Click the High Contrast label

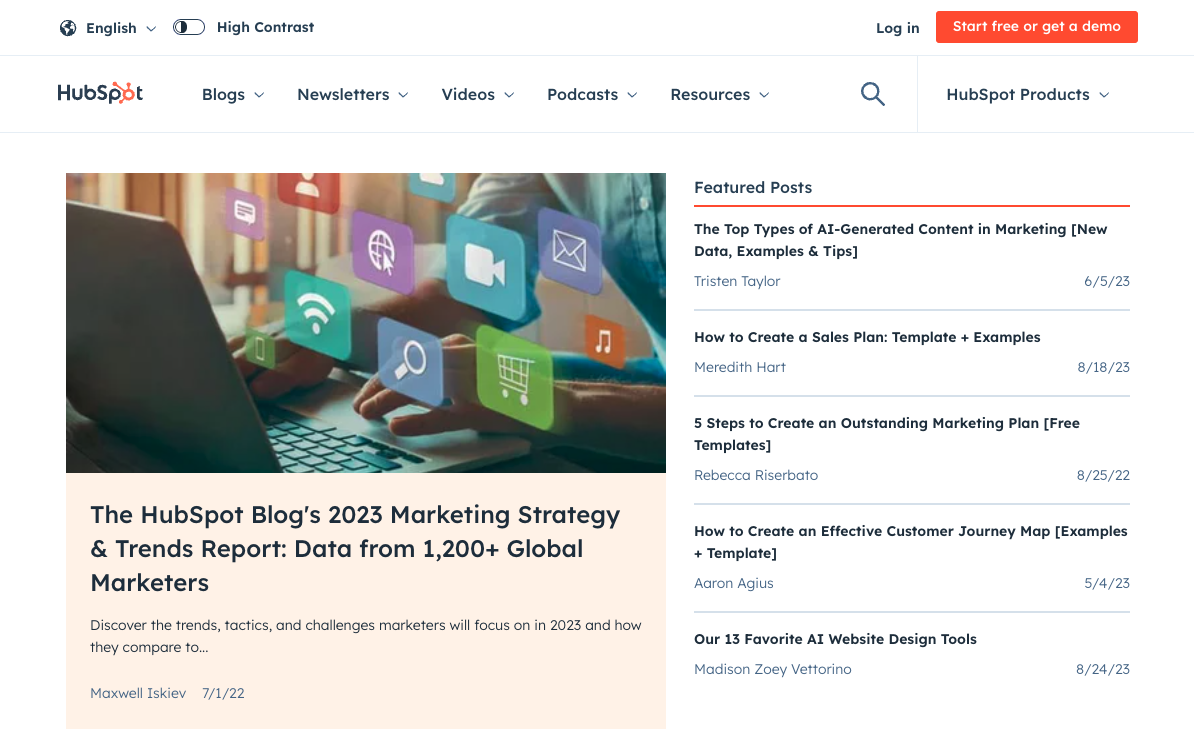tap(265, 27)
